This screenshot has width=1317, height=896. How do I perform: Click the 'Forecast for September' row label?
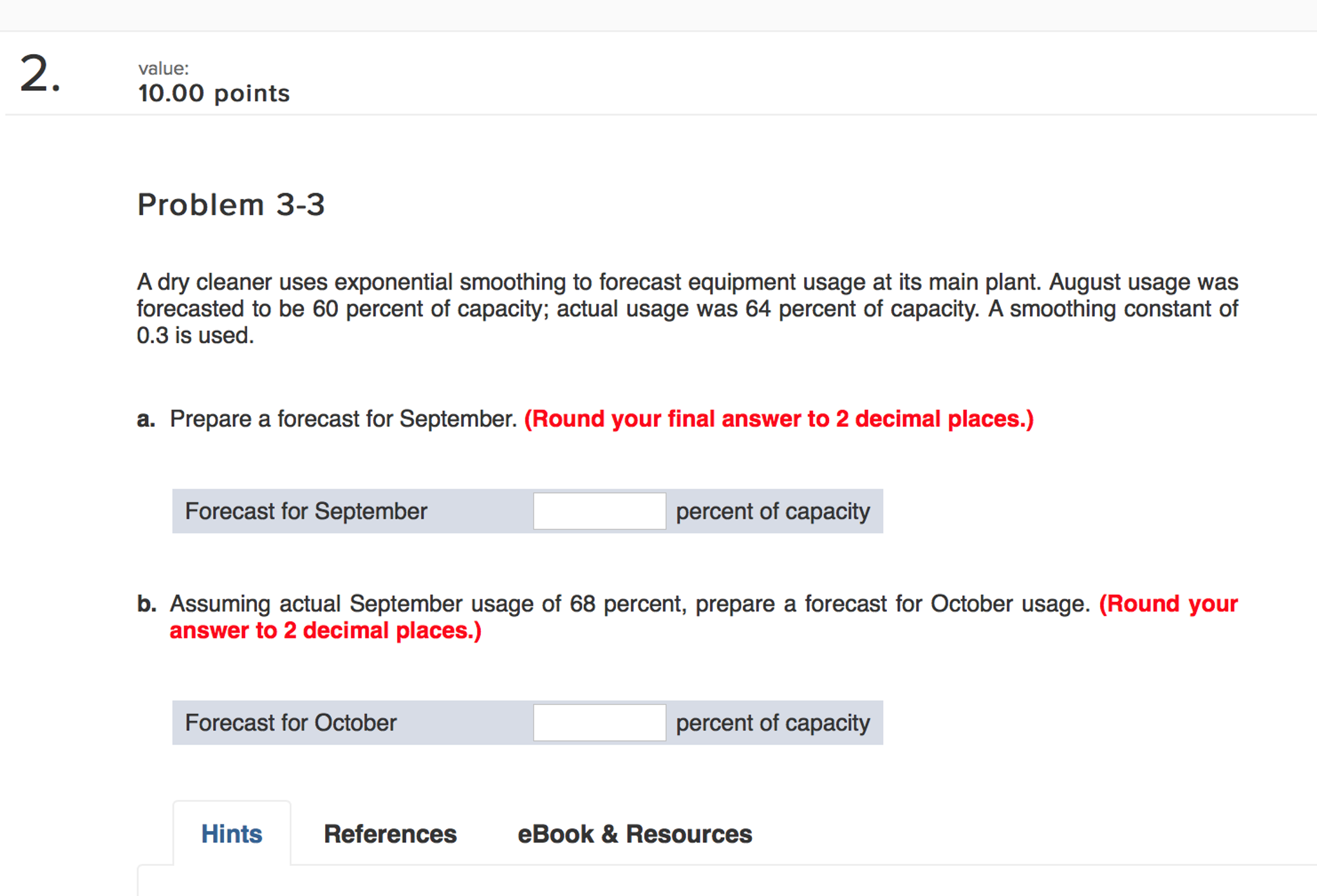tap(306, 511)
